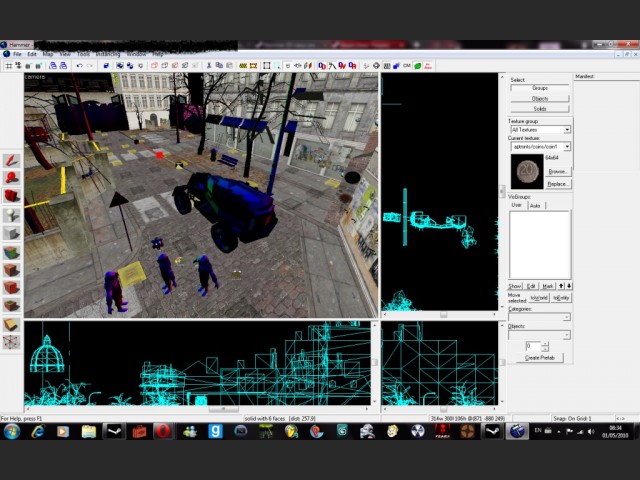Toggle the 3D grid toolbar button
640x480 pixels.
[x=18, y=65]
